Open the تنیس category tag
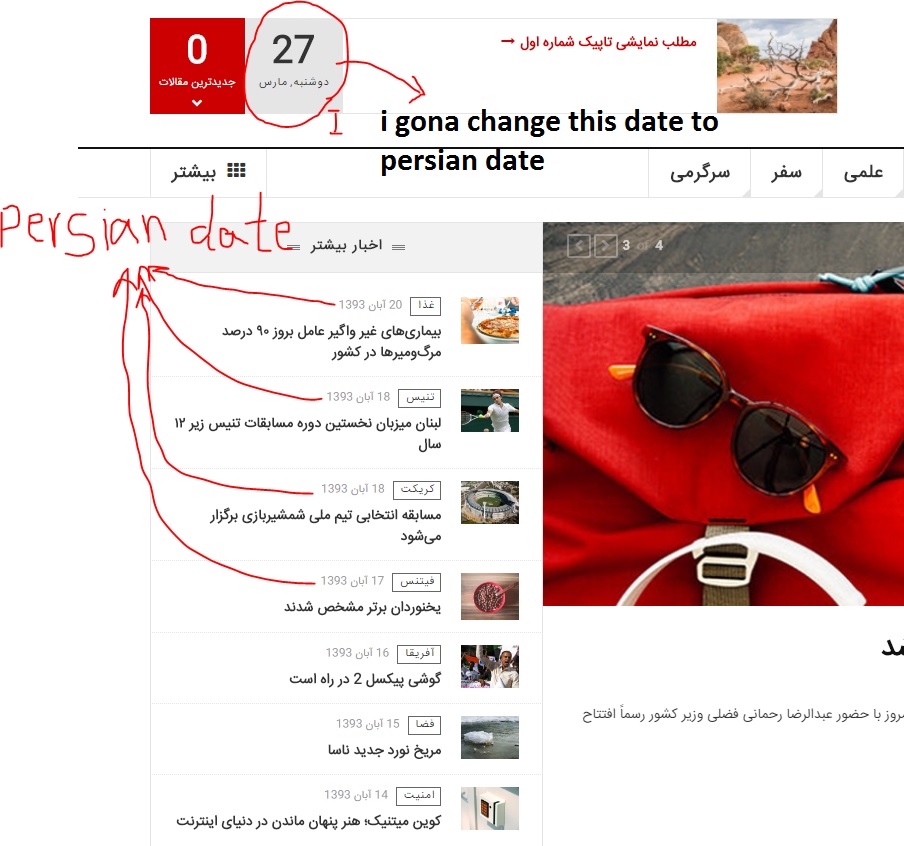Screen dimensions: 904x846 [x=420, y=398]
